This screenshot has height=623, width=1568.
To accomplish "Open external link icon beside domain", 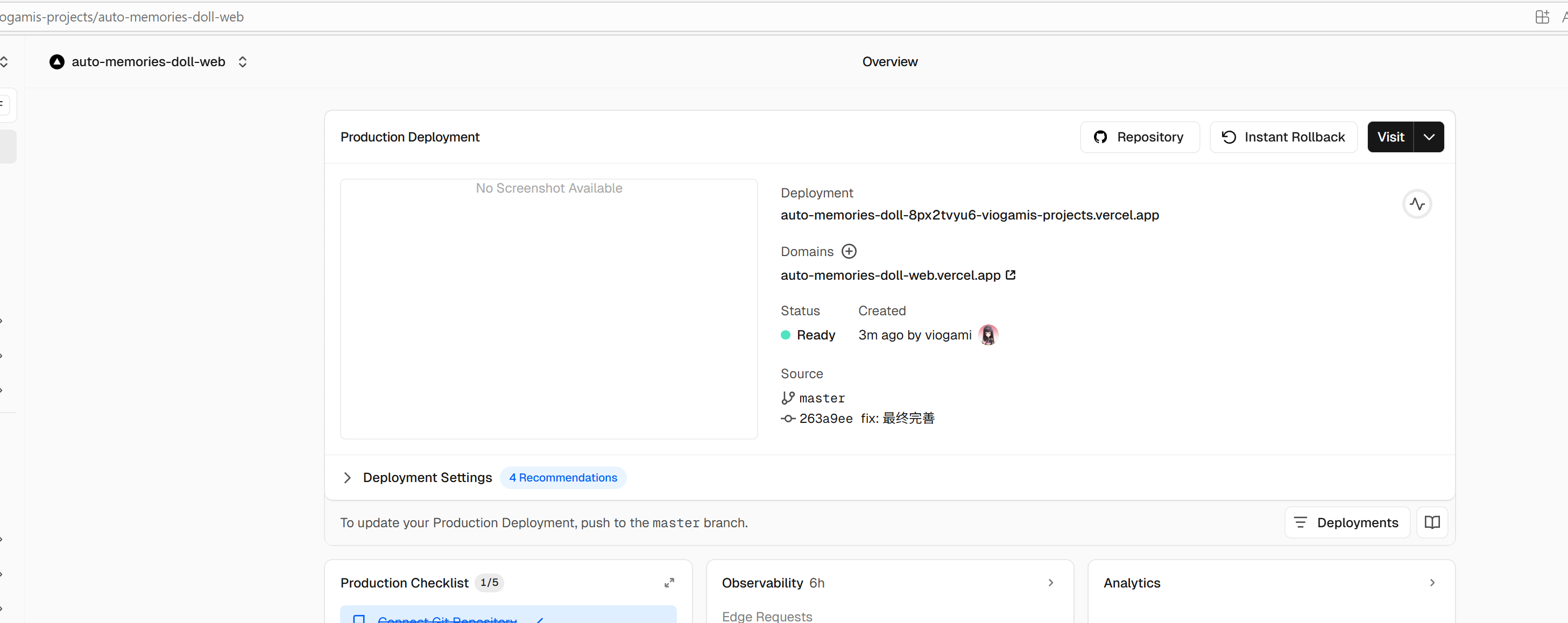I will [1011, 275].
